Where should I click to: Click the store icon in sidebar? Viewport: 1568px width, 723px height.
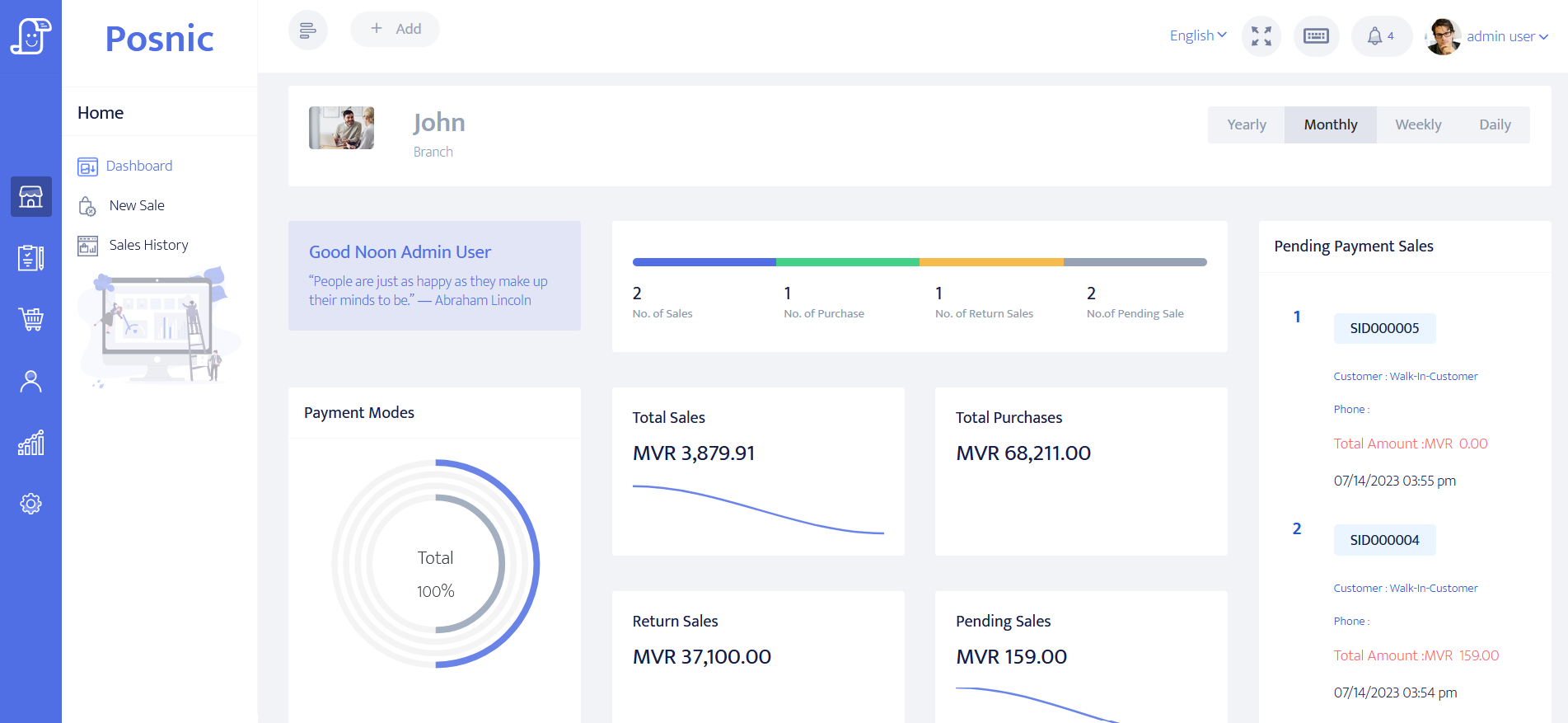(31, 197)
